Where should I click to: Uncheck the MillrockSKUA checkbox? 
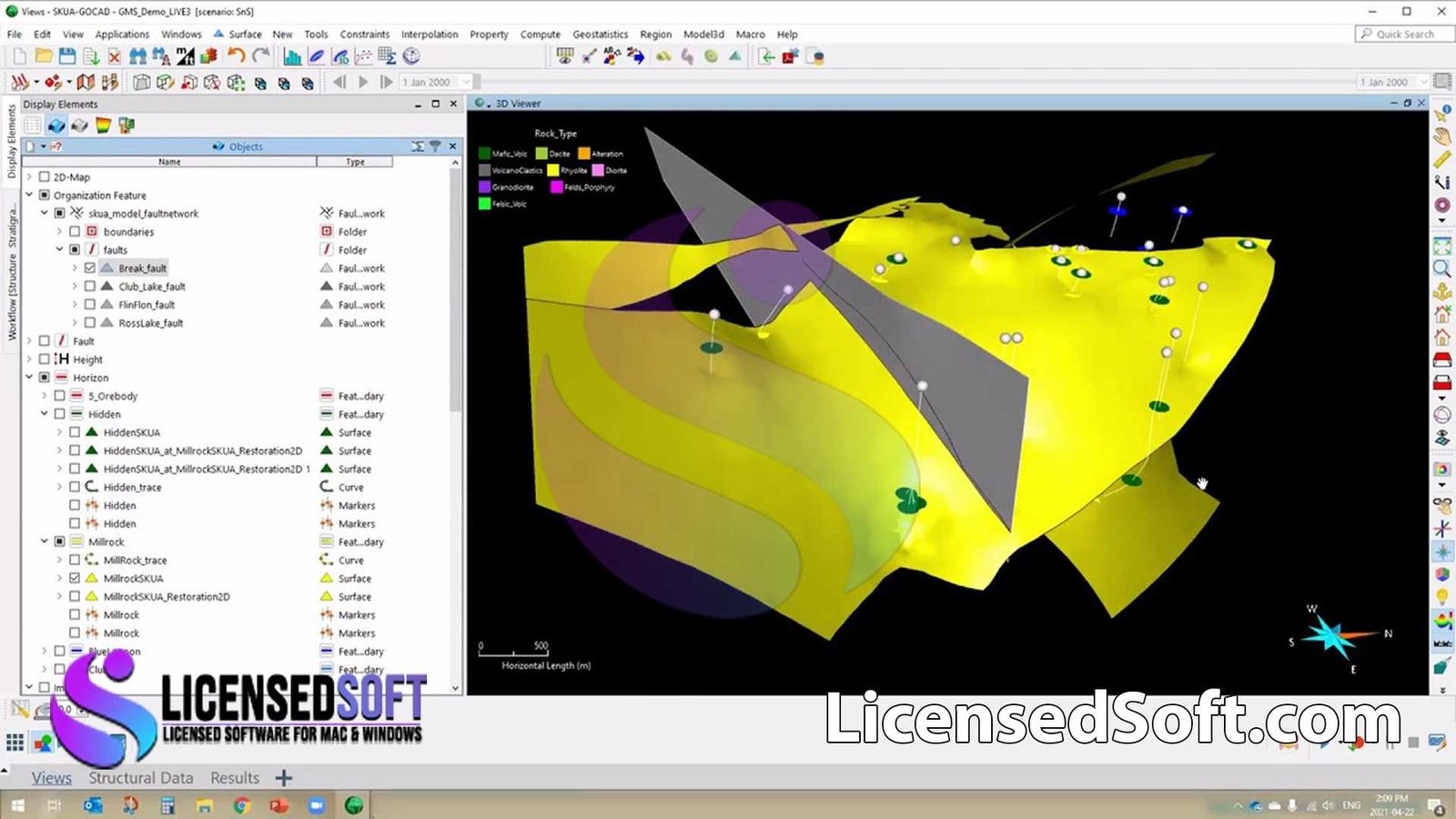pyautogui.click(x=75, y=578)
